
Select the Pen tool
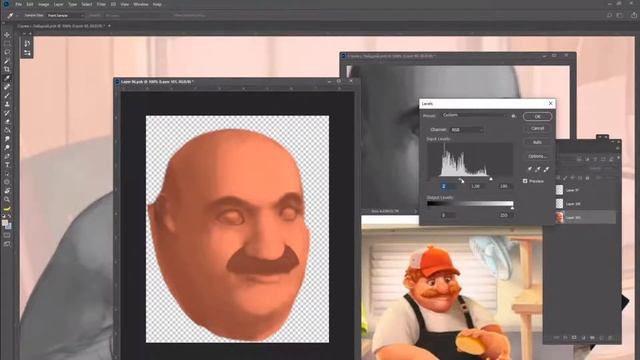click(7, 156)
